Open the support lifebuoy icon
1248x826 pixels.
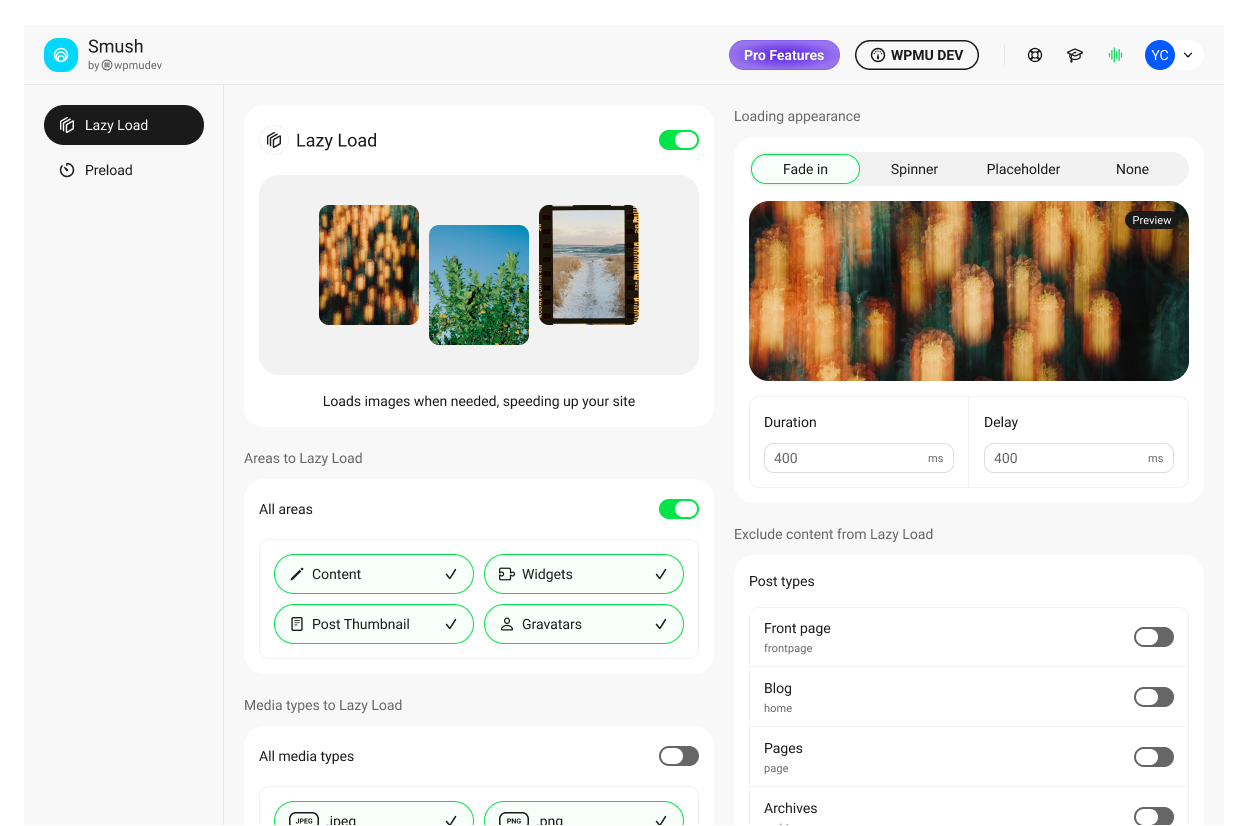(1035, 55)
